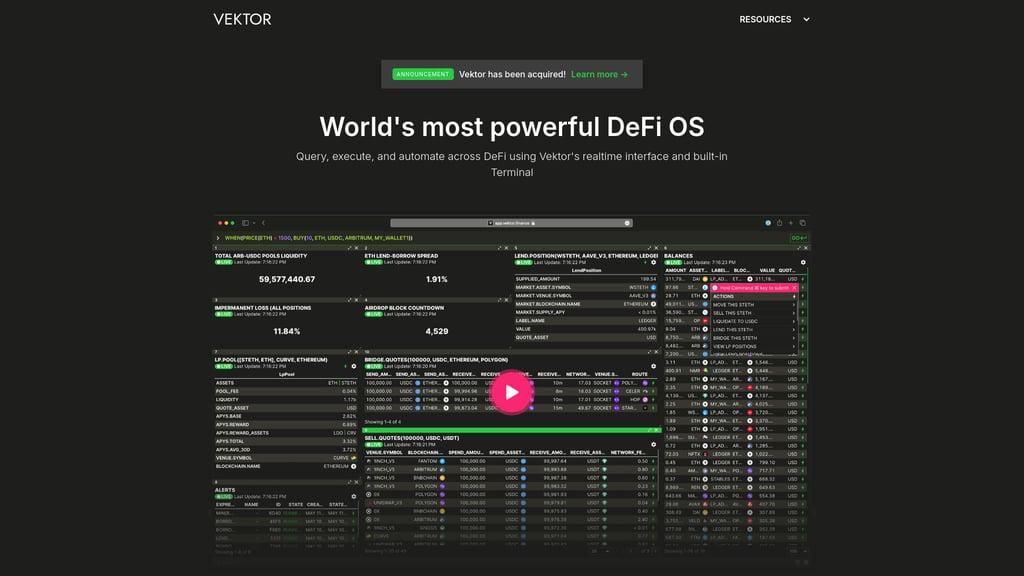
Task: Open settings gear of the LEND.POSITION panel
Action: (654, 263)
